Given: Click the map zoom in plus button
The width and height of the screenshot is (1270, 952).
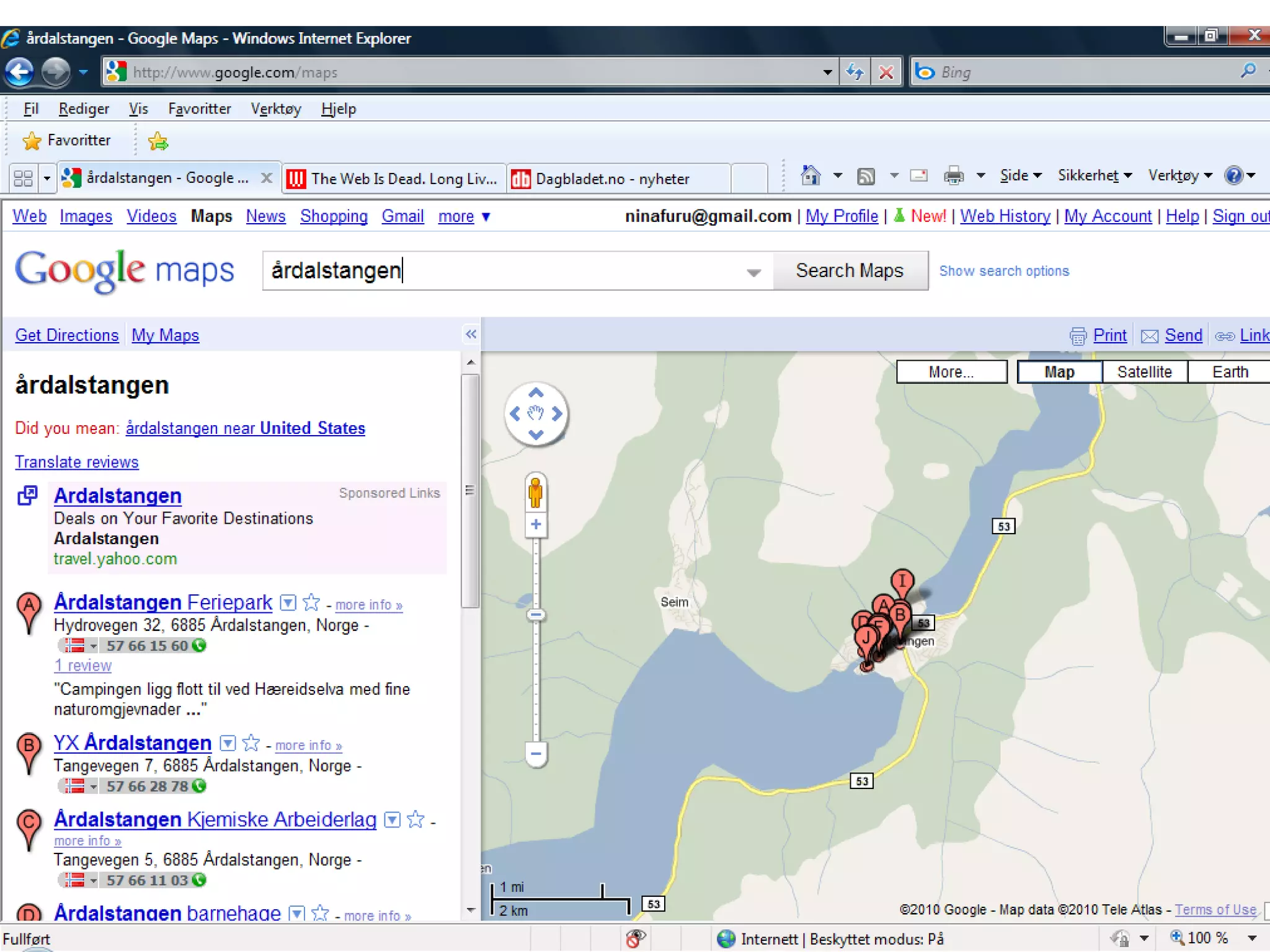Looking at the screenshot, I should [x=536, y=525].
